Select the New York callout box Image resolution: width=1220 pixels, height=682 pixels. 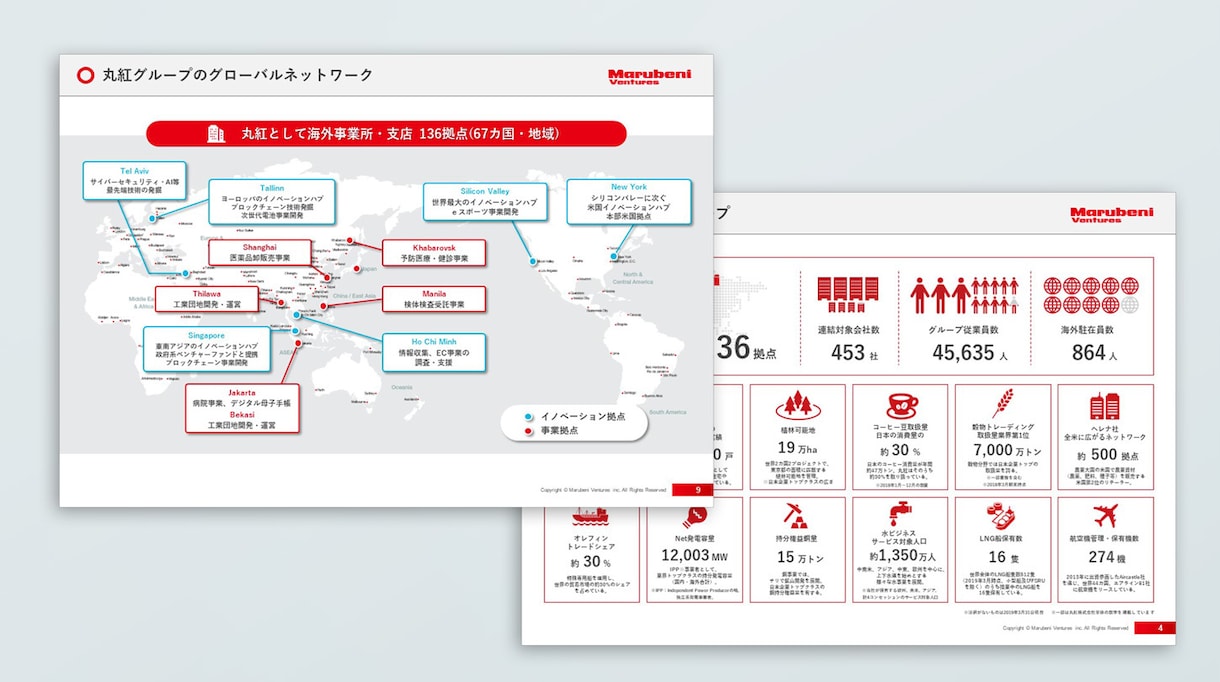tap(629, 201)
